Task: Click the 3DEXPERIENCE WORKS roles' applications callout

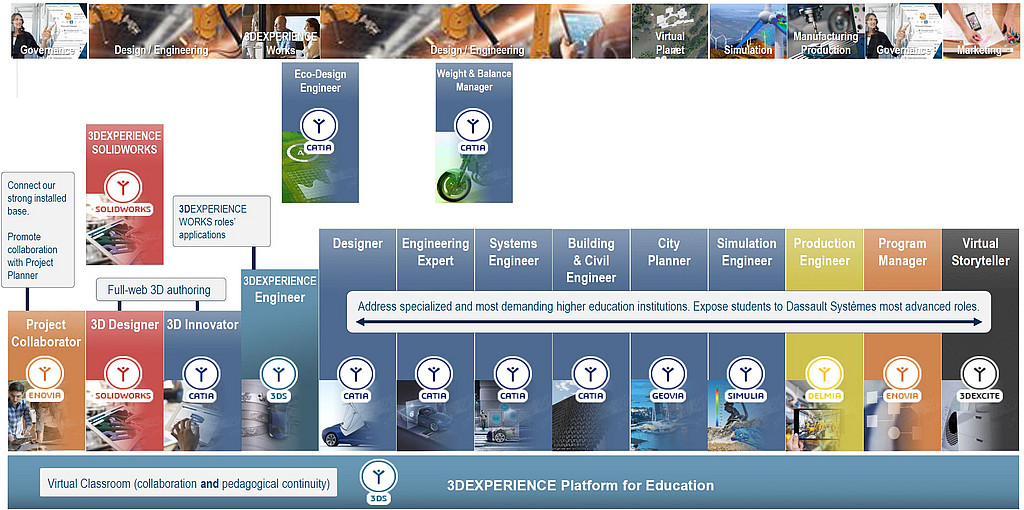Action: [x=221, y=221]
